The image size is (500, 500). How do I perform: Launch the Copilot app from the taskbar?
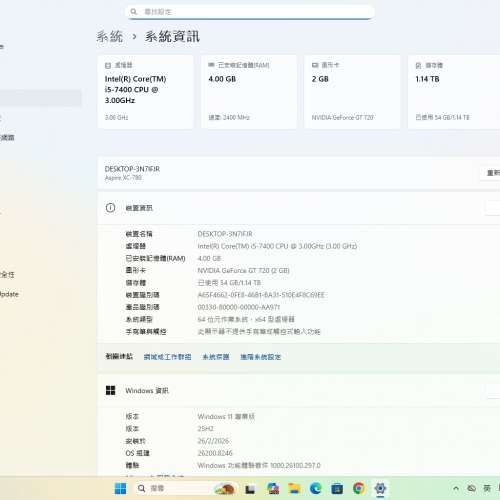tap(273, 489)
